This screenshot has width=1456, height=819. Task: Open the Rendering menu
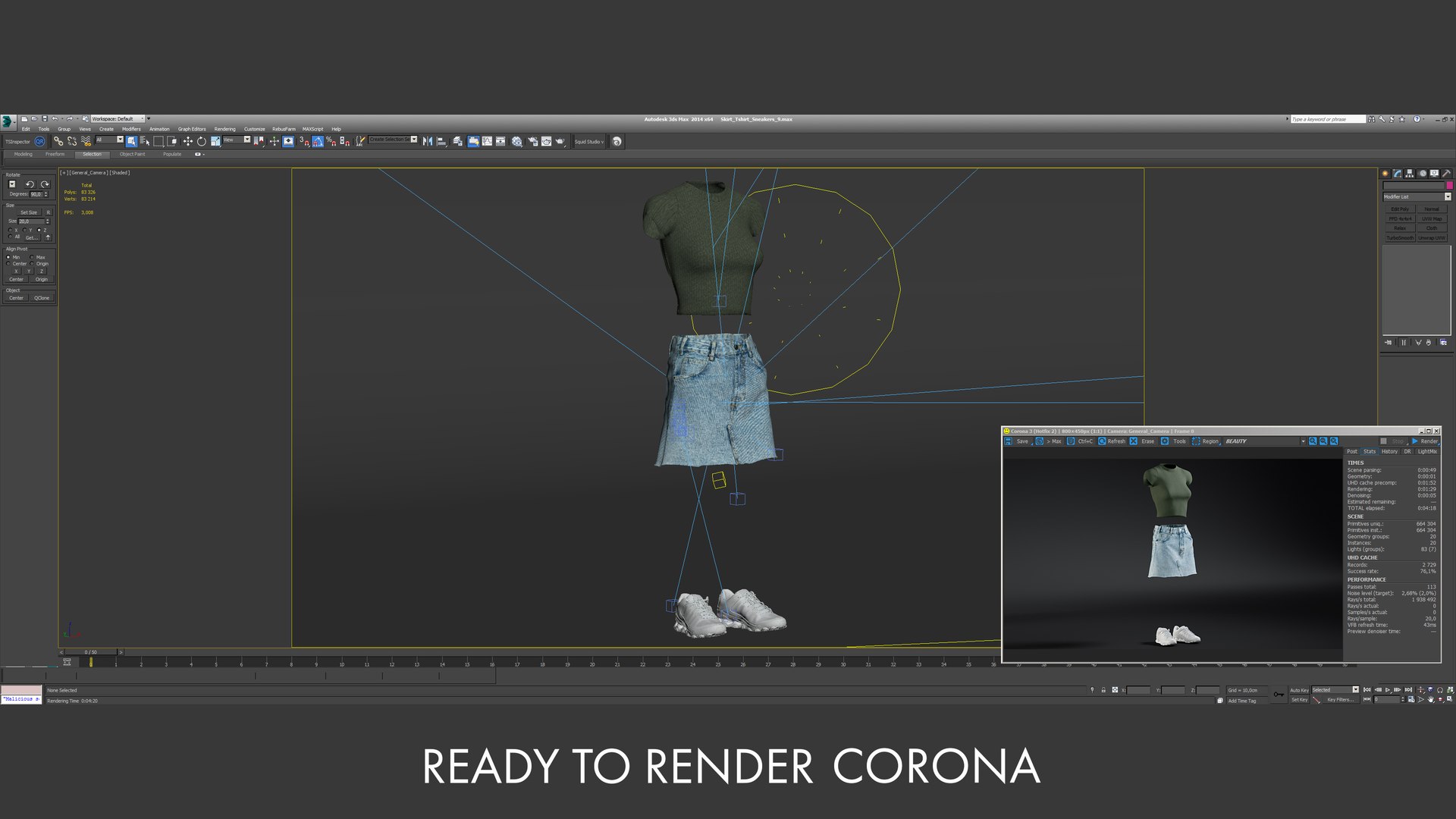point(224,129)
